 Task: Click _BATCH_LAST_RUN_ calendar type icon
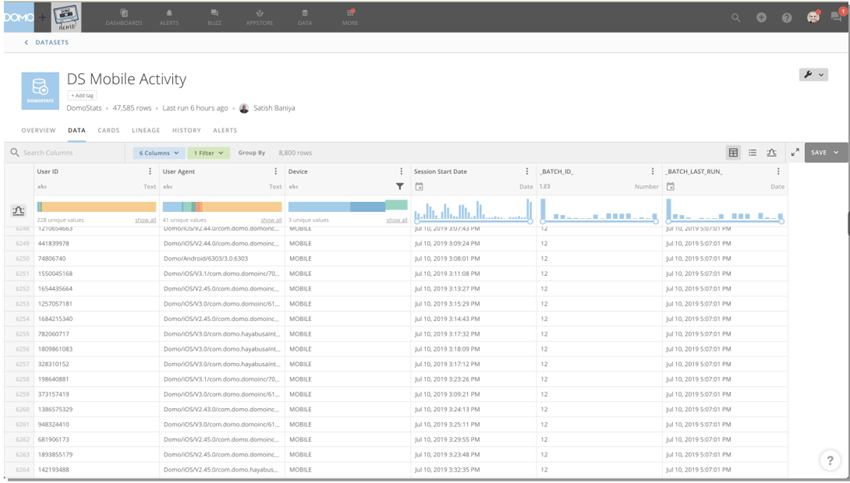click(x=671, y=186)
